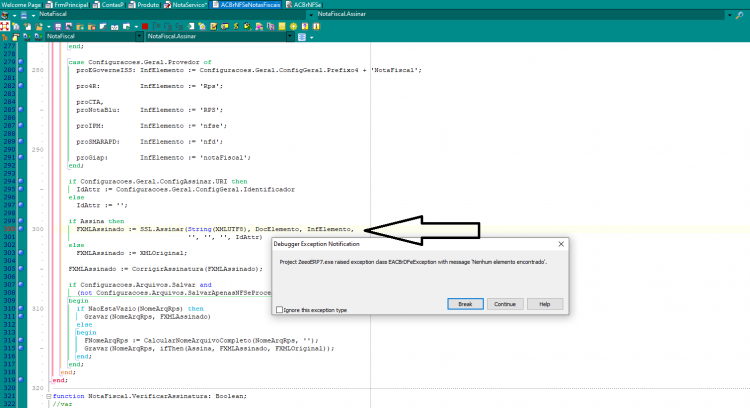This screenshot has width=750, height=408.
Task: Click the purple floppy Save icon
Action: 58,26
